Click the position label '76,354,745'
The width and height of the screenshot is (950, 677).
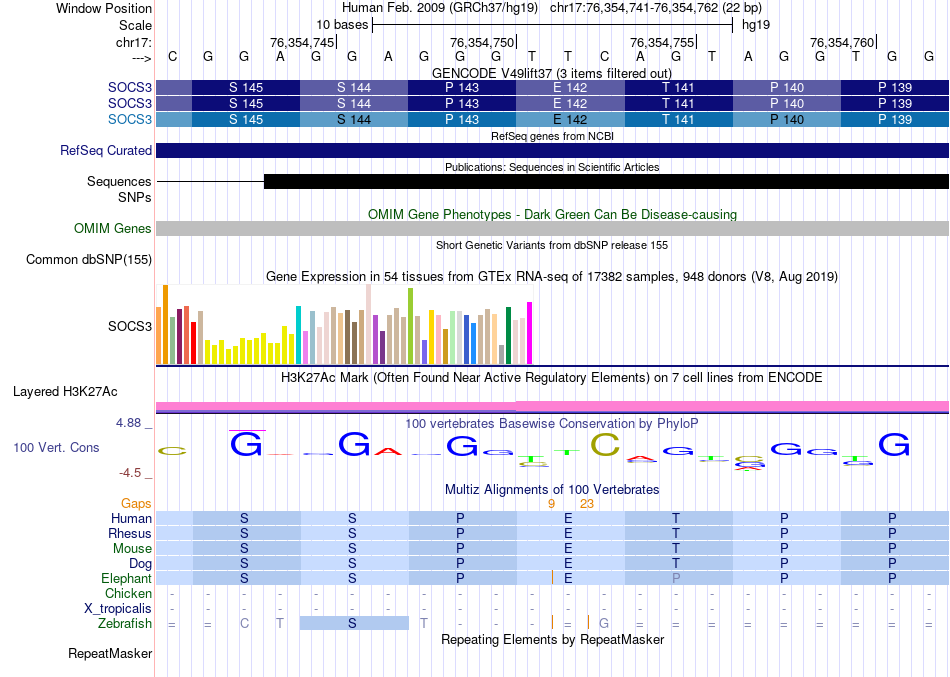(302, 42)
